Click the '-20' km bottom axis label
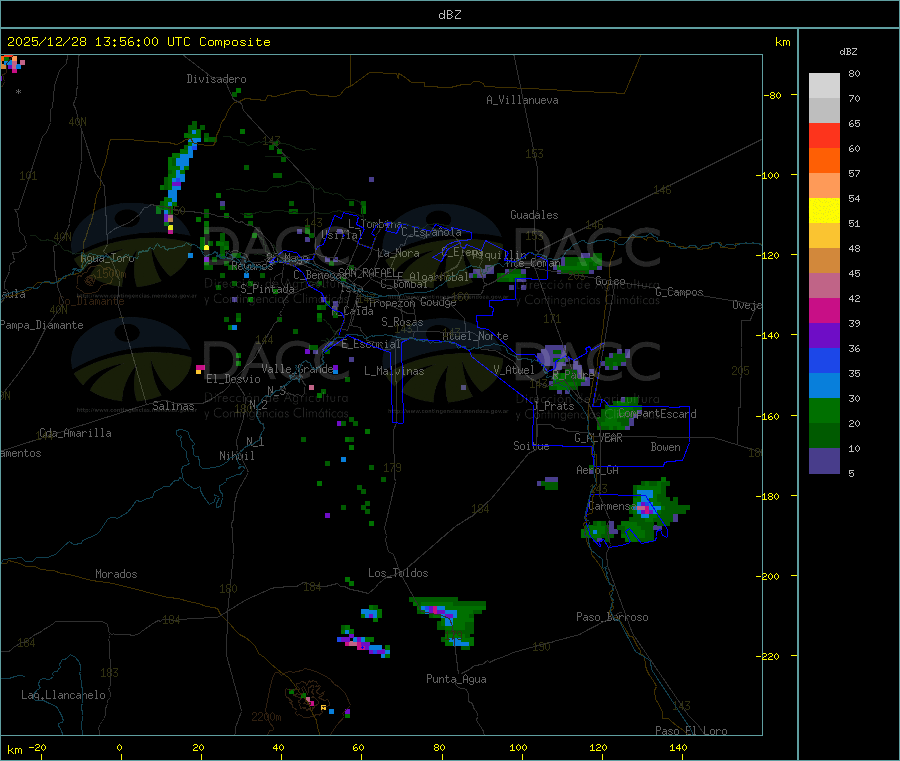The height and width of the screenshot is (761, 900). (x=38, y=747)
